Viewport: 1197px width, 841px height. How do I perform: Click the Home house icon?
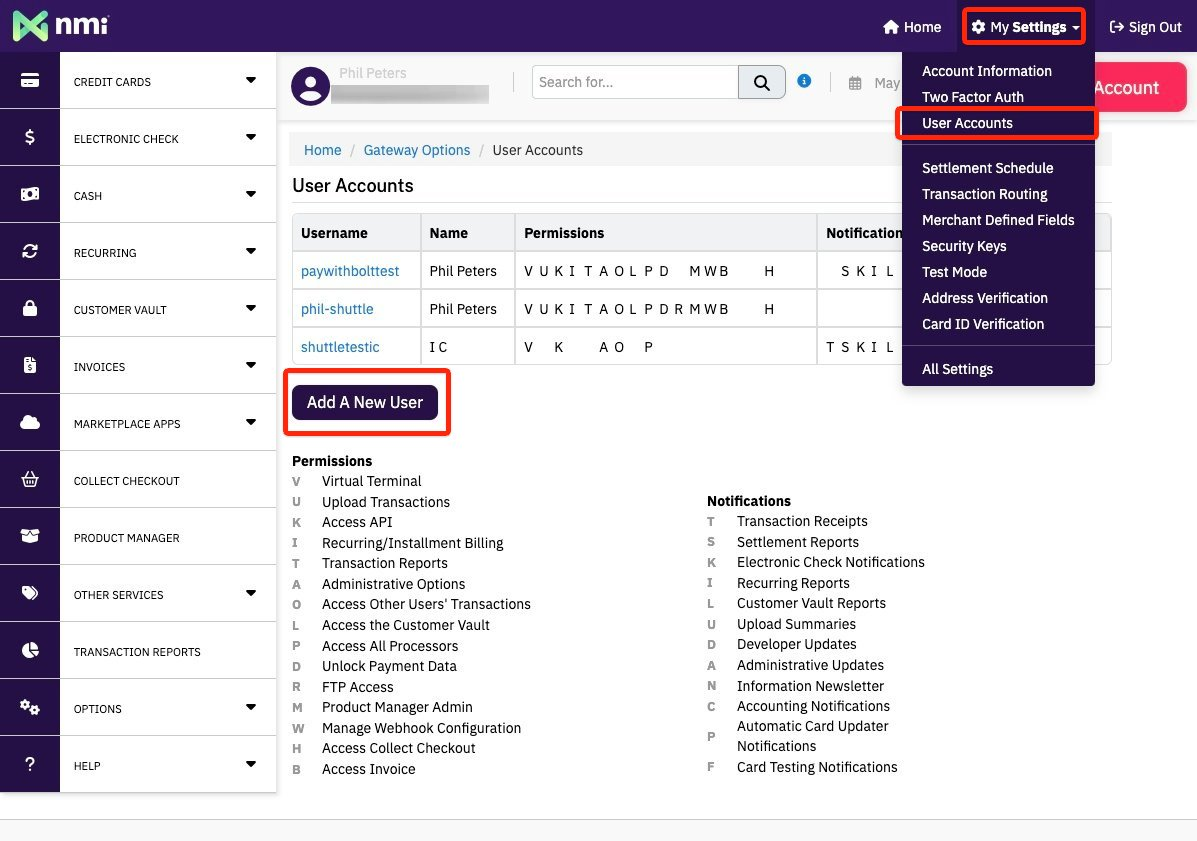pyautogui.click(x=890, y=27)
